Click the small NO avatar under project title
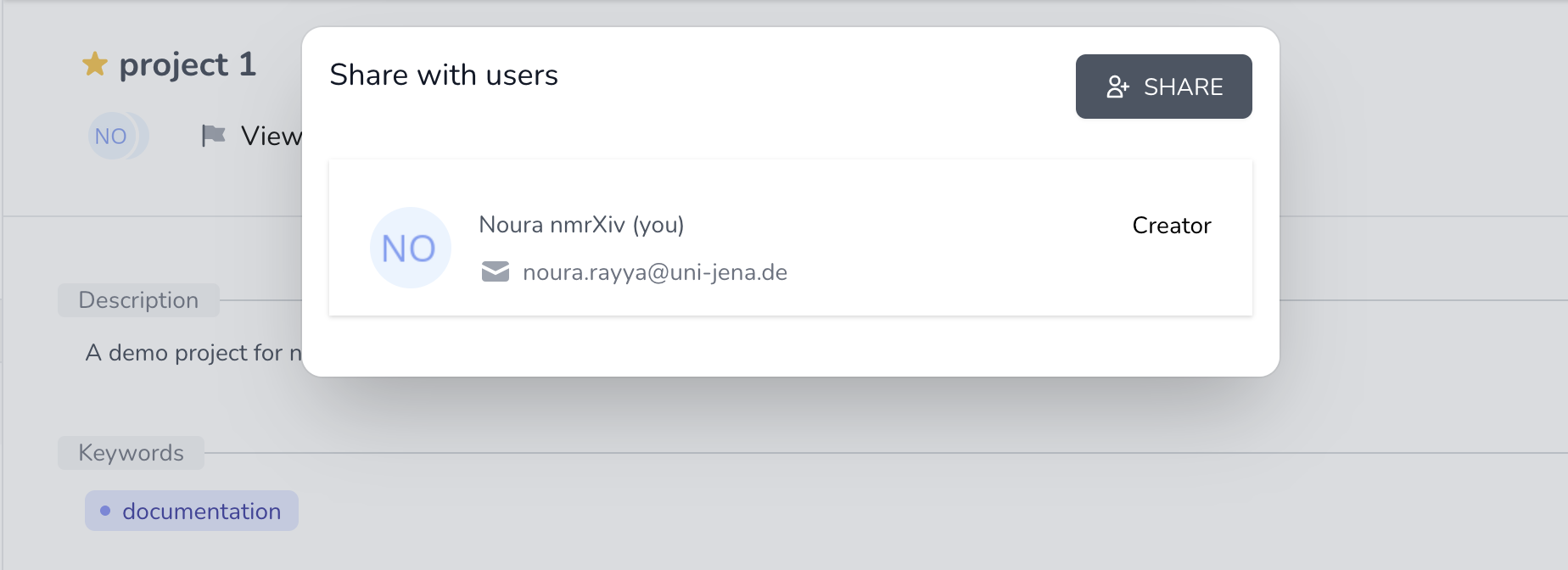 111,136
